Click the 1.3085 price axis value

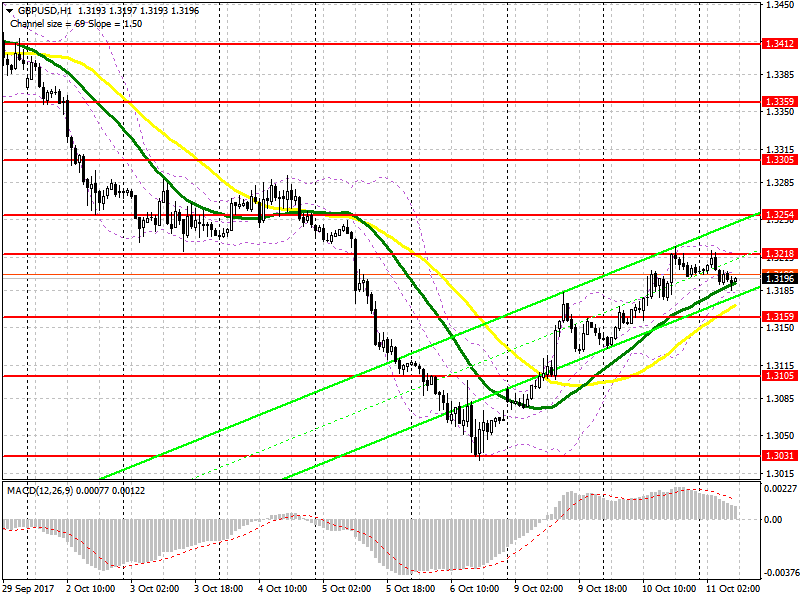click(781, 398)
